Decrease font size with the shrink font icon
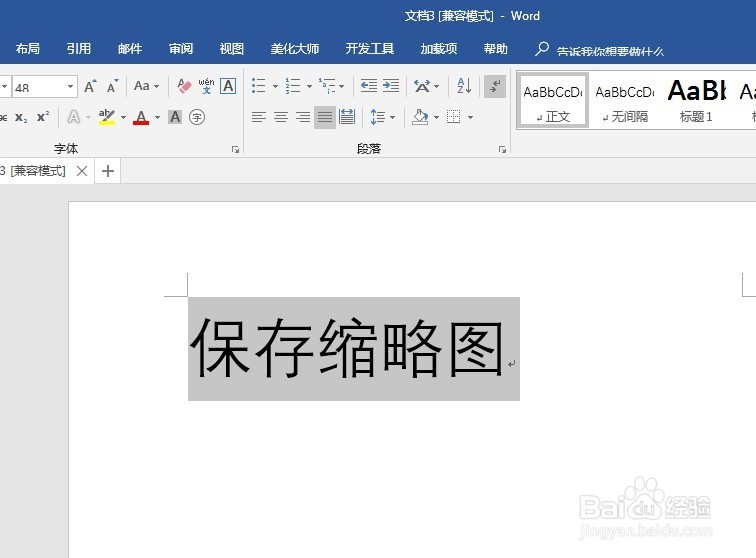This screenshot has width=756, height=558. click(112, 86)
